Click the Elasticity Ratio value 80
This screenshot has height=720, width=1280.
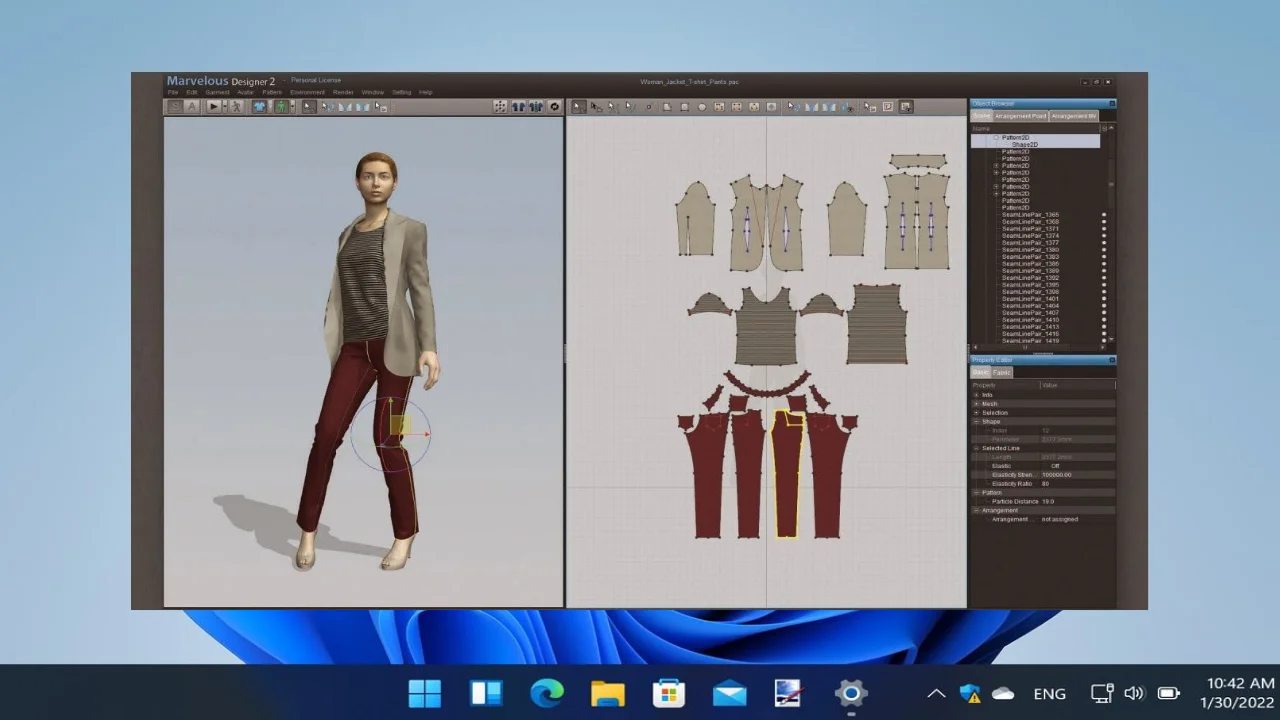click(1045, 484)
